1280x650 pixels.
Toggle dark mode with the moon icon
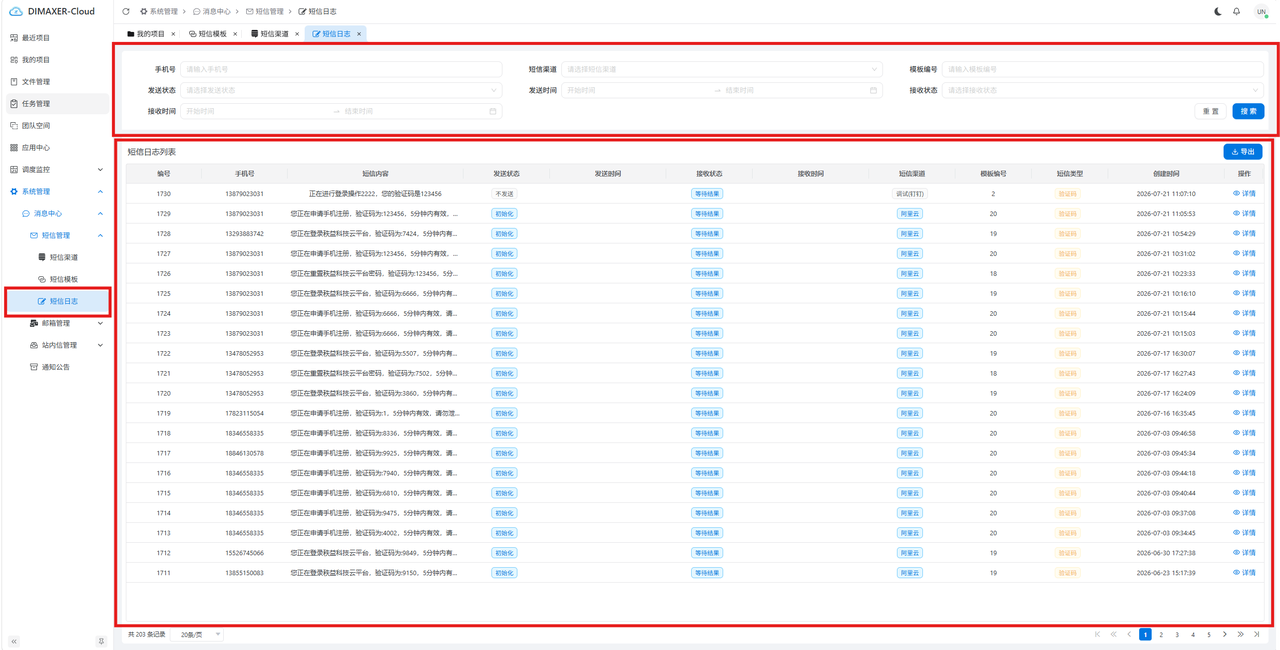tap(1217, 12)
